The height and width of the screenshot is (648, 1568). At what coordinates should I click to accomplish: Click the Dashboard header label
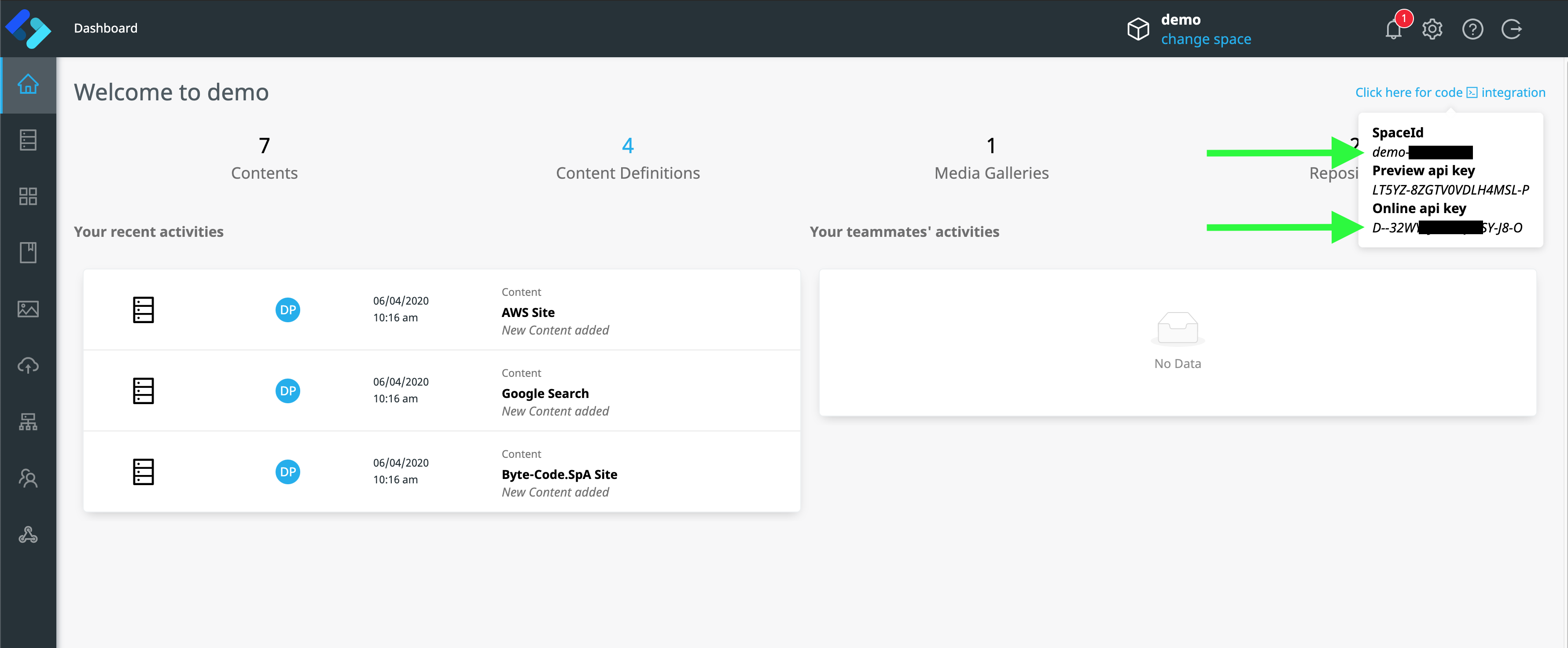click(x=105, y=28)
